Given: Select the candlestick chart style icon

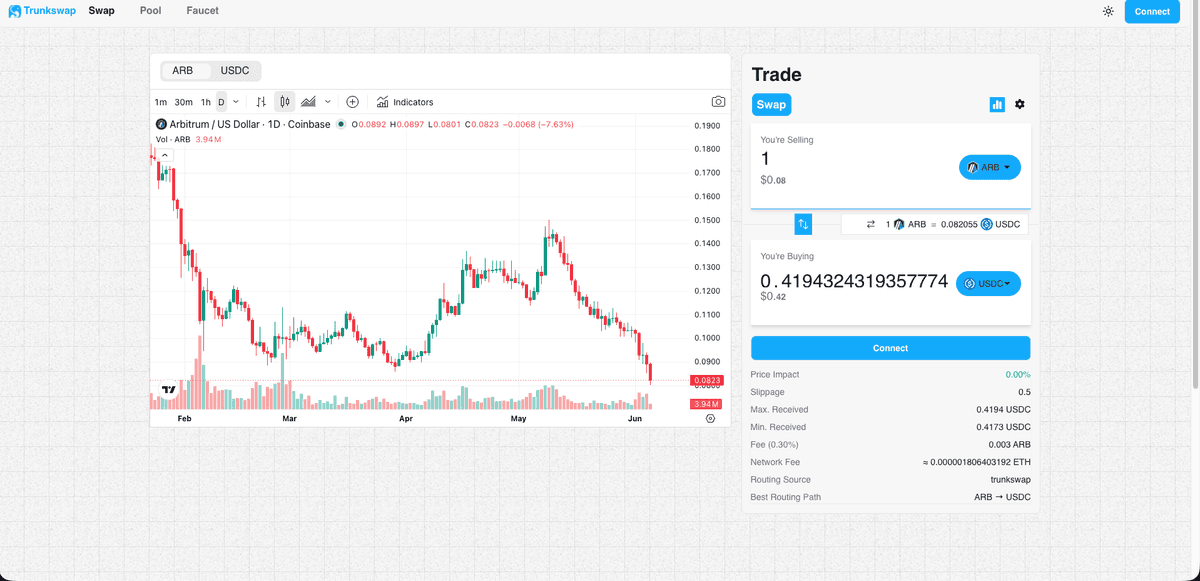Looking at the screenshot, I should tap(285, 102).
